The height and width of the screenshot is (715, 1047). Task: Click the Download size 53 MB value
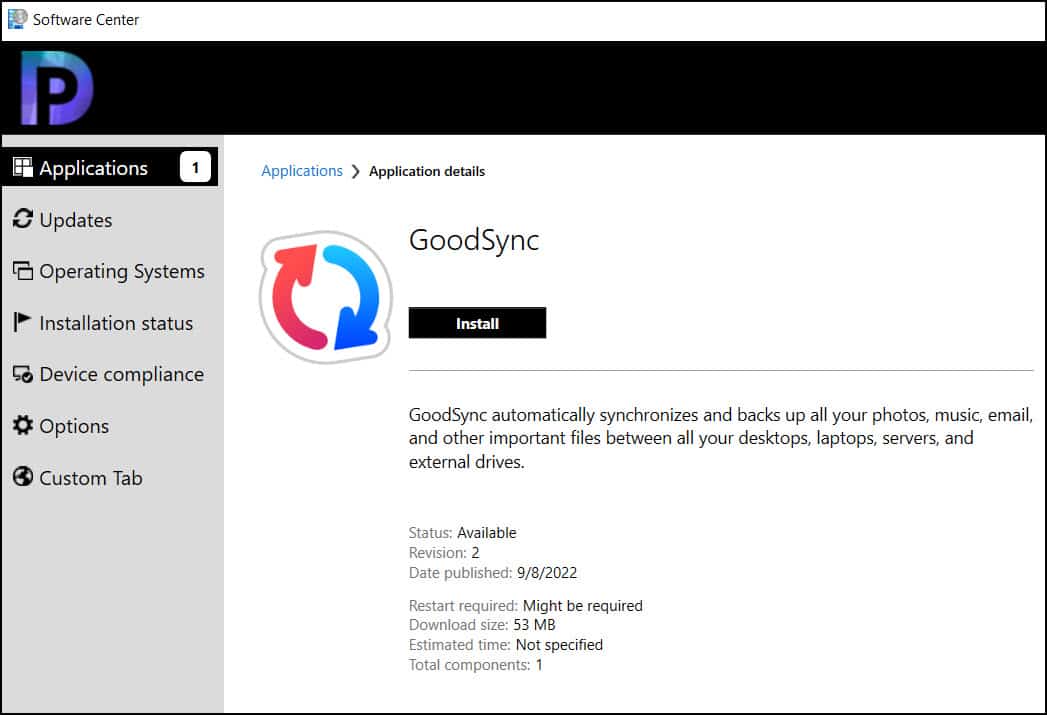point(534,625)
